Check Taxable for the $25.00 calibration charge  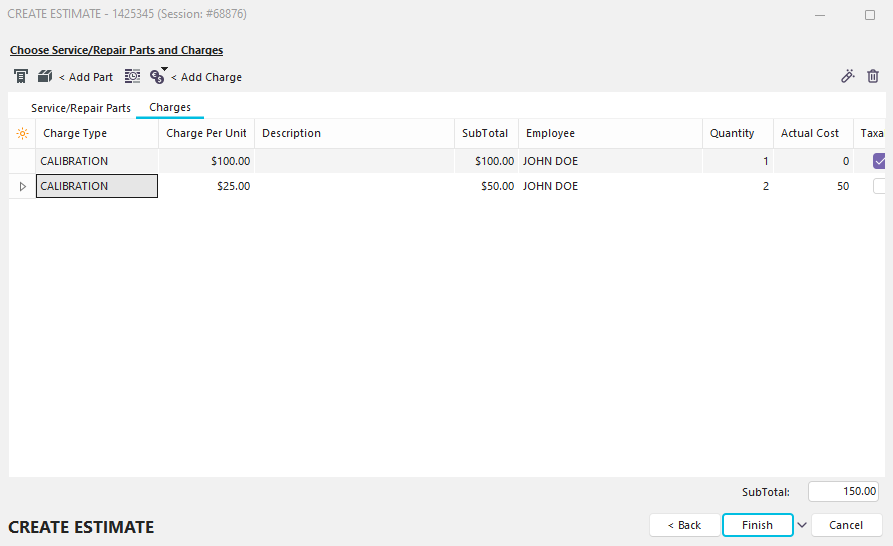coord(880,186)
